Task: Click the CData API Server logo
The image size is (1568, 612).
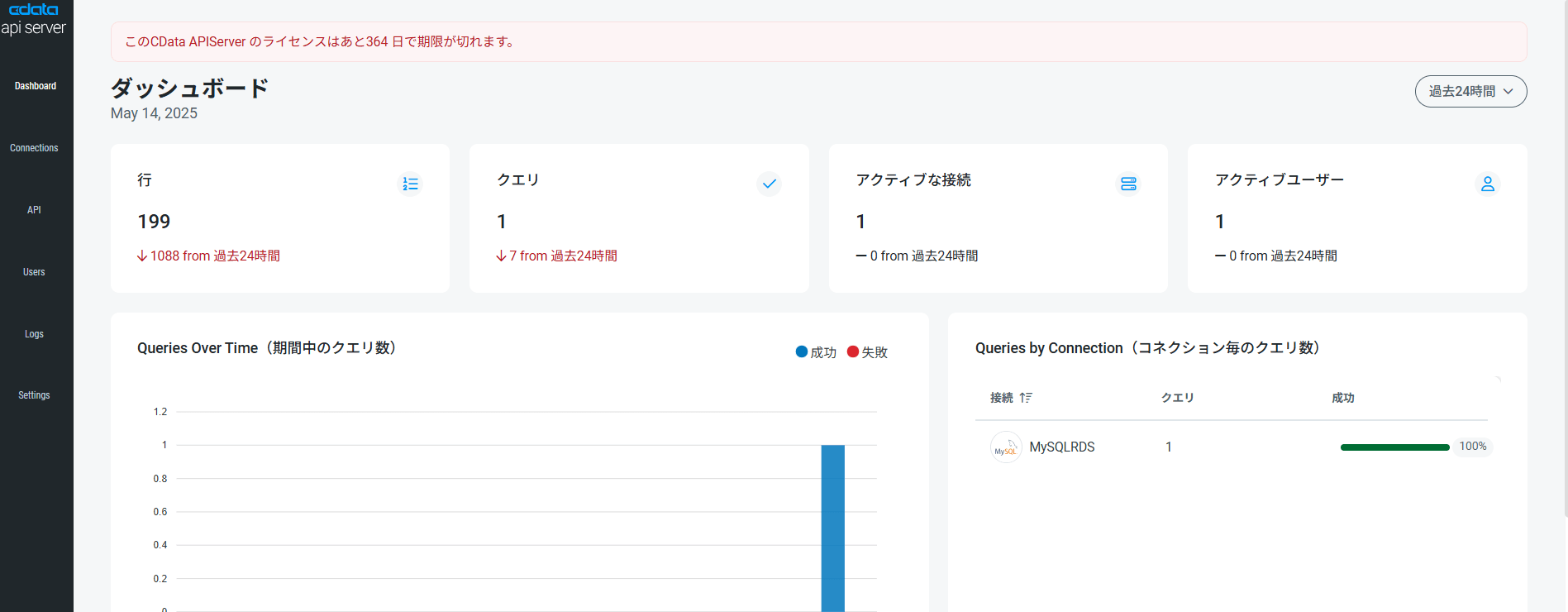Action: point(33,18)
